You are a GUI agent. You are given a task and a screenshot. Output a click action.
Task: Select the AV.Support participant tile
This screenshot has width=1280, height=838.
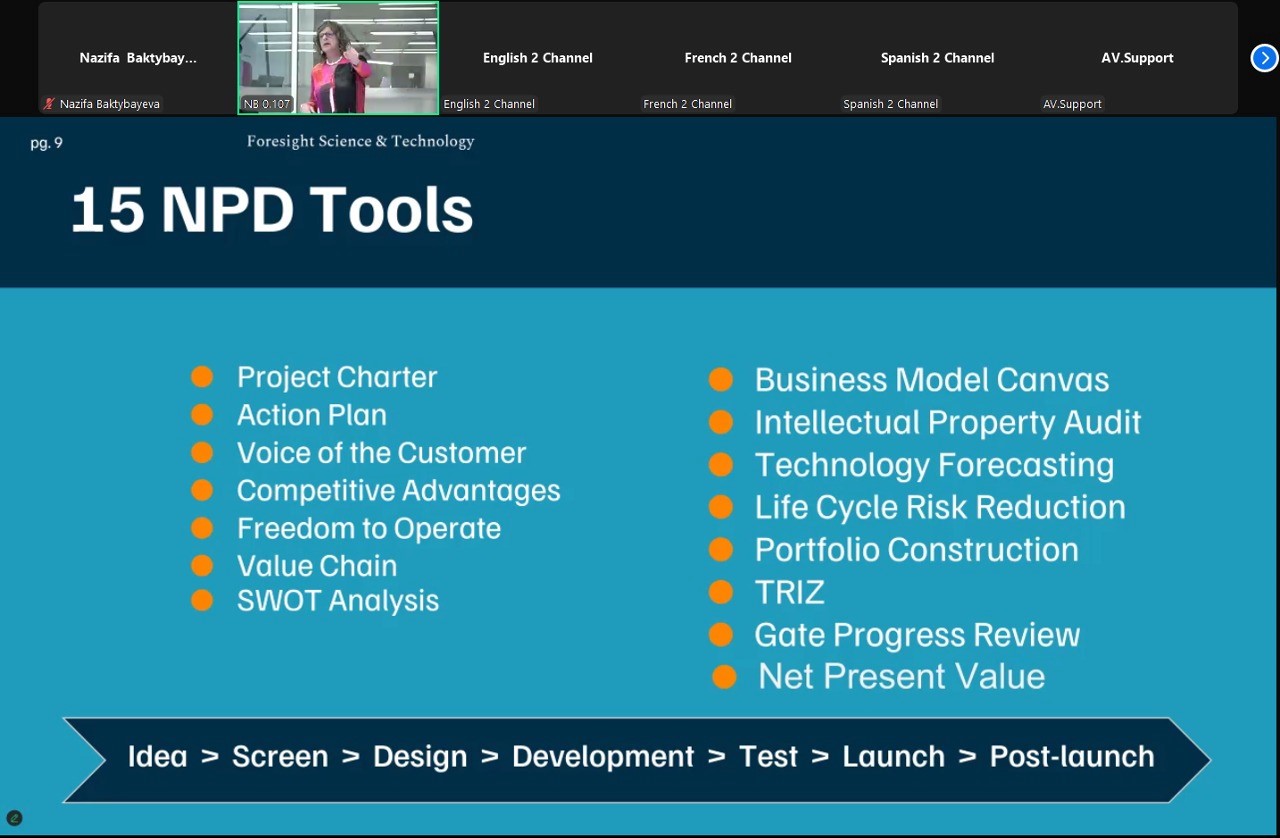[1137, 58]
